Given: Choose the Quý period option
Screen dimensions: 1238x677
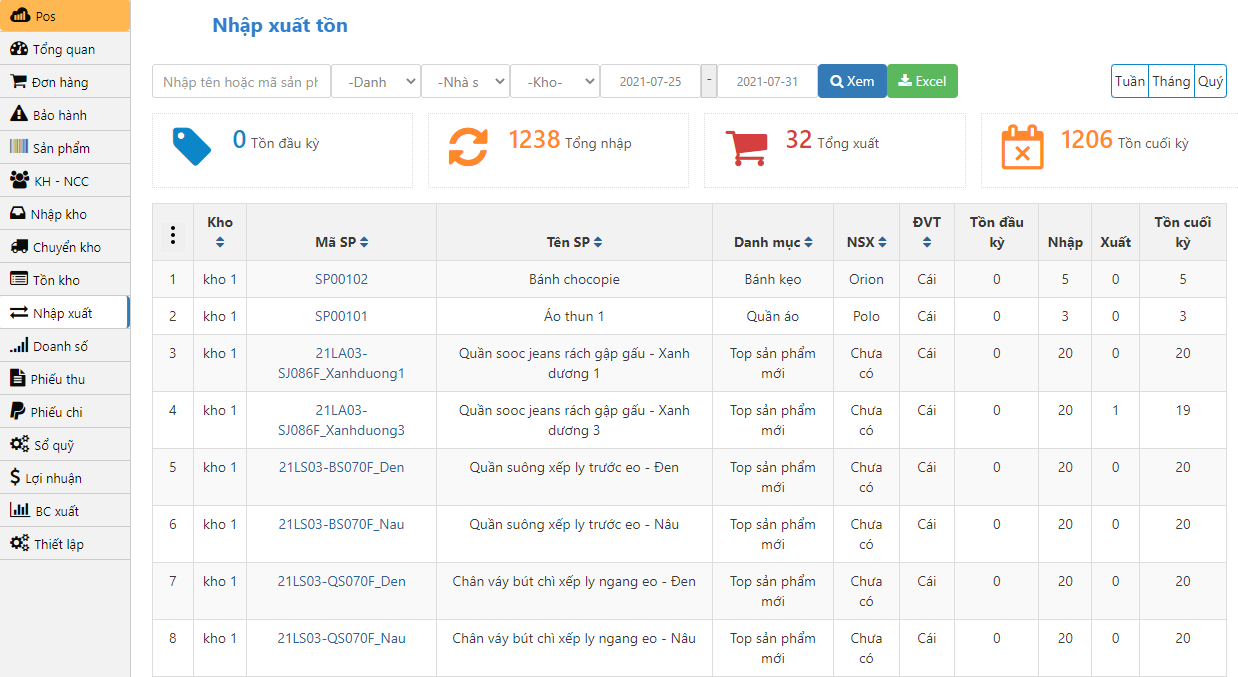Looking at the screenshot, I should (x=1210, y=82).
